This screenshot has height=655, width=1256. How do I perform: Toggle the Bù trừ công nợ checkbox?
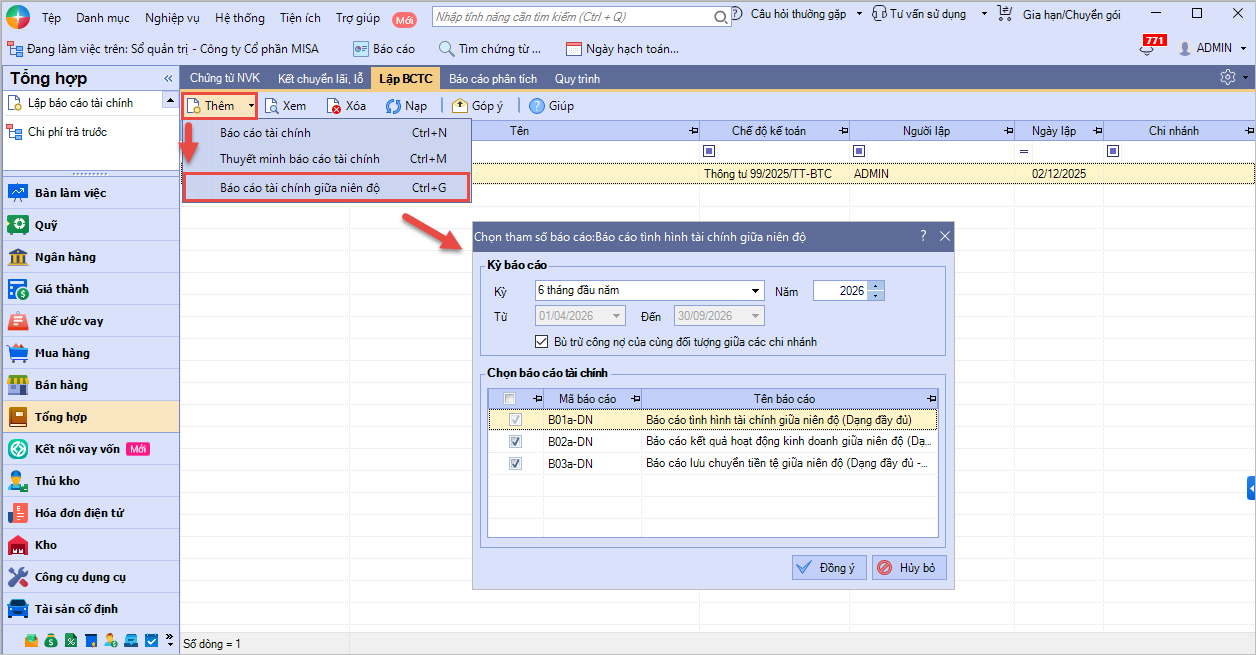tap(541, 342)
